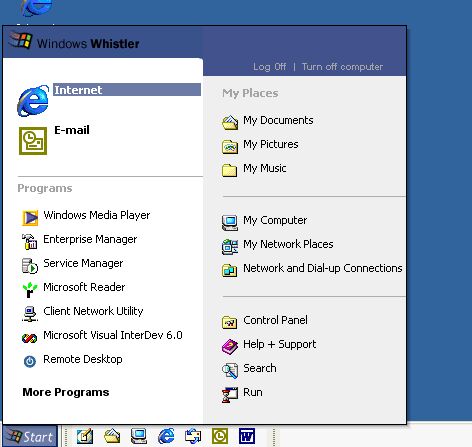The image size is (472, 447).
Task: Click the My Network Places icon
Action: click(230, 247)
